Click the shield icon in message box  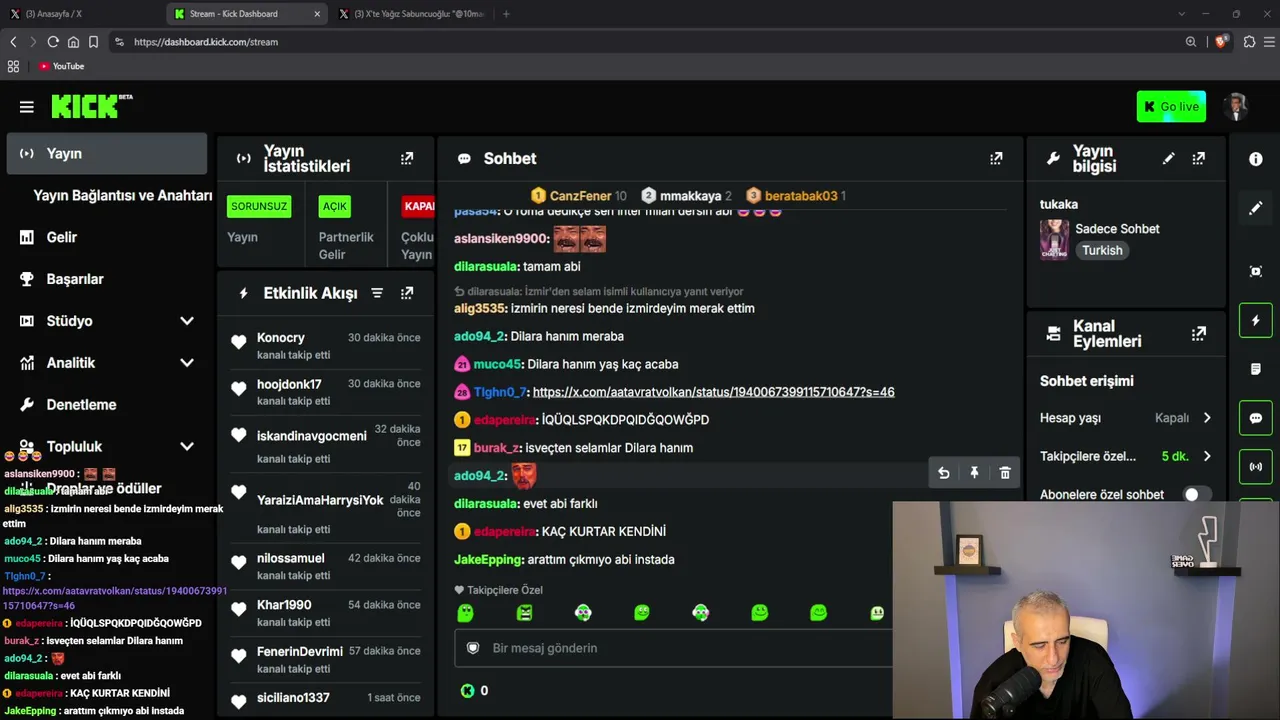[x=473, y=648]
